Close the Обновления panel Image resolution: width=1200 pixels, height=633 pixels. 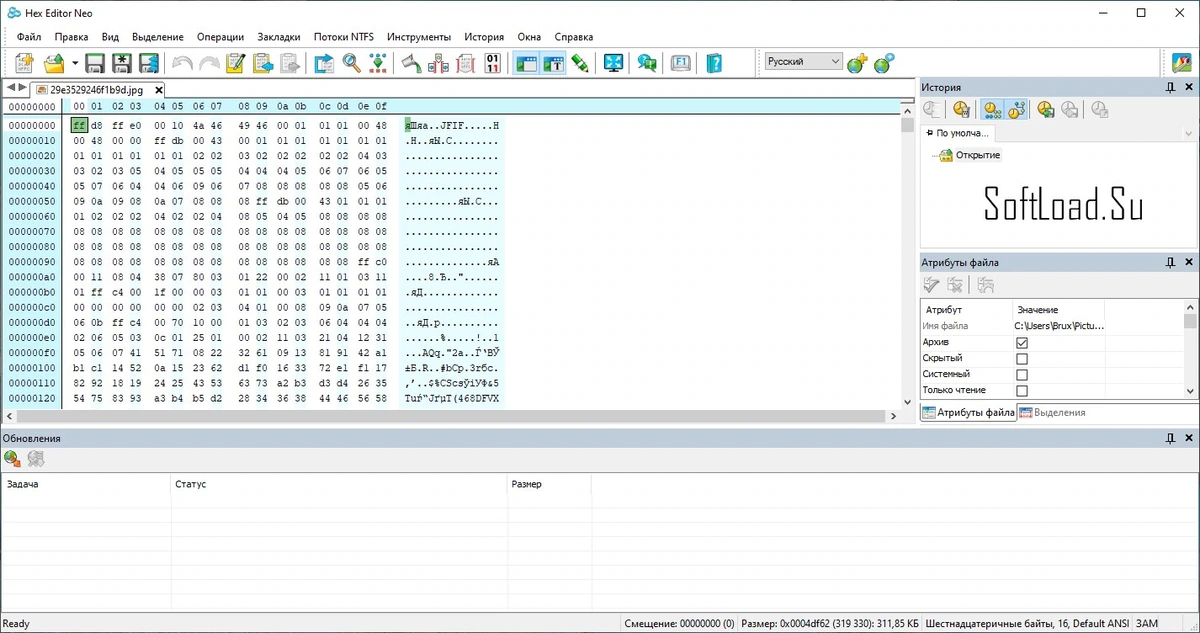coord(1190,438)
